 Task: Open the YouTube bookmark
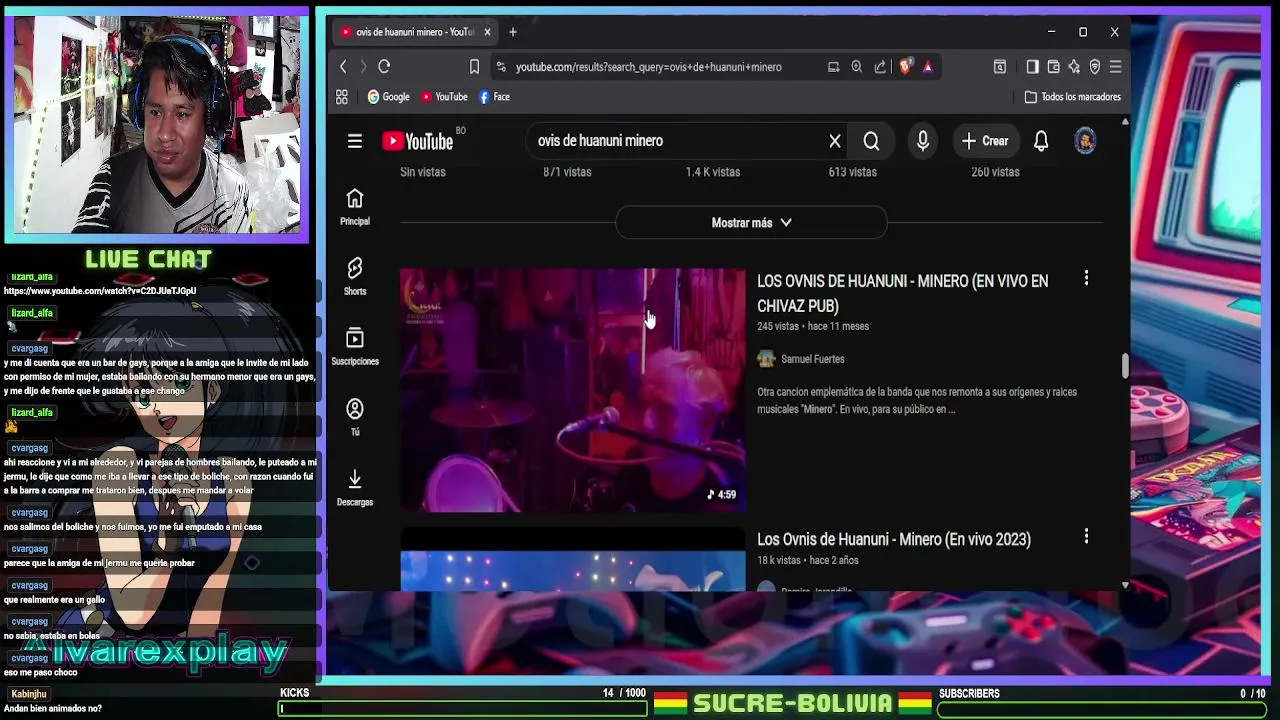pyautogui.click(x=444, y=97)
